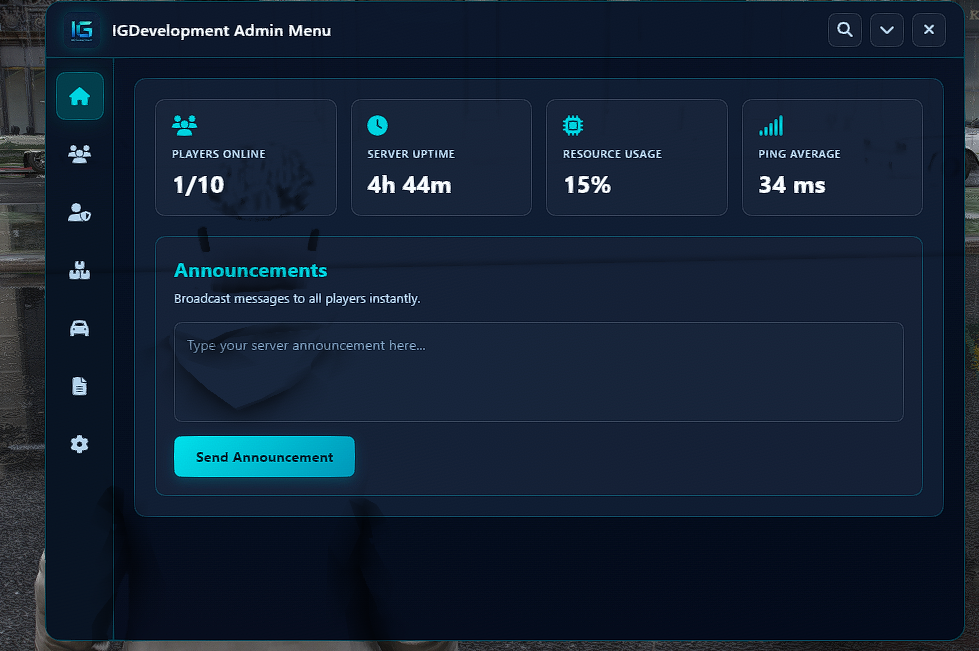The height and width of the screenshot is (651, 979).
Task: Open the Home dashboard in sidebar
Action: (80, 96)
